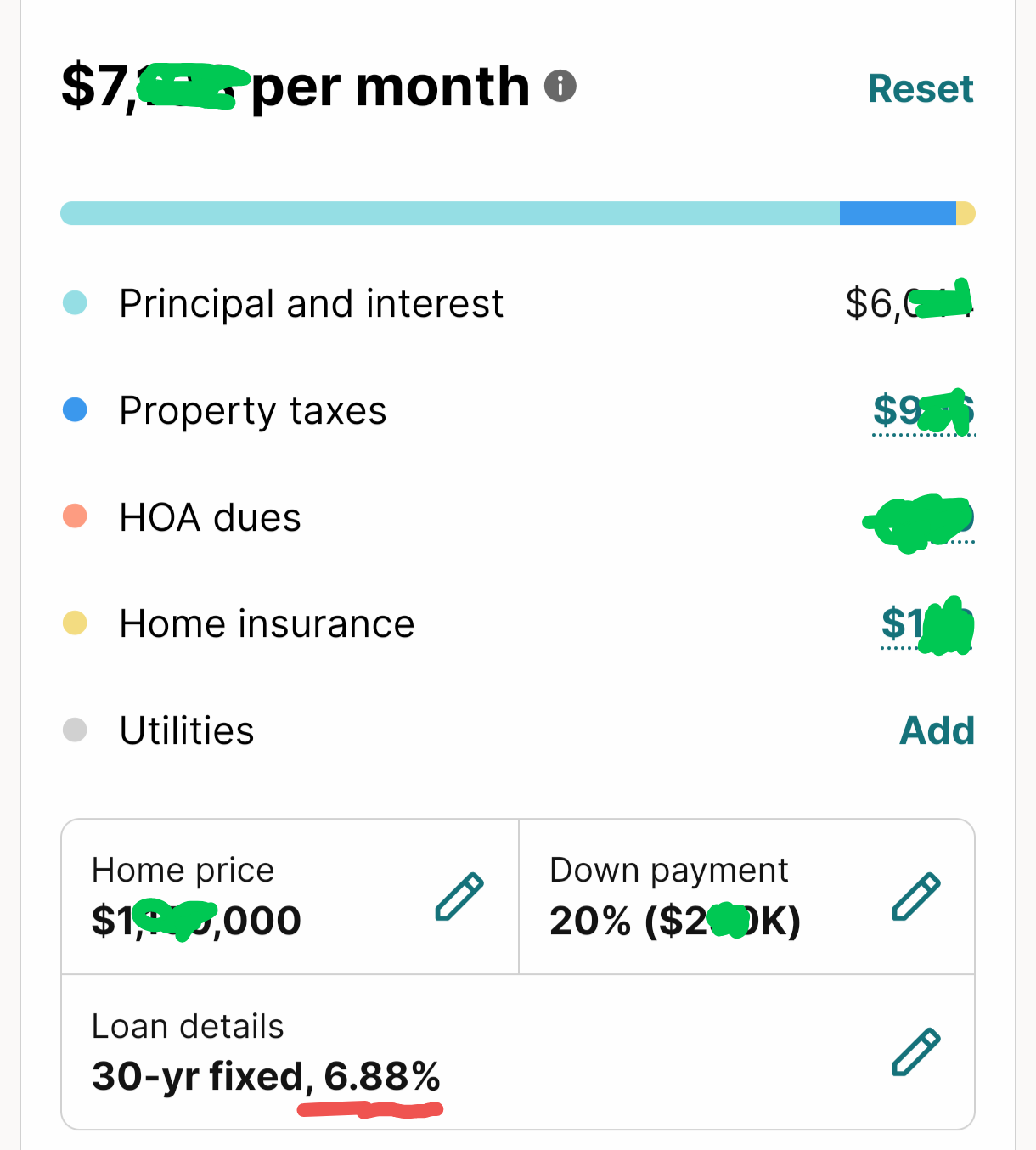Screen dimensions: 1036x1150
Task: Open the monthly payment info icon
Action: point(560,86)
